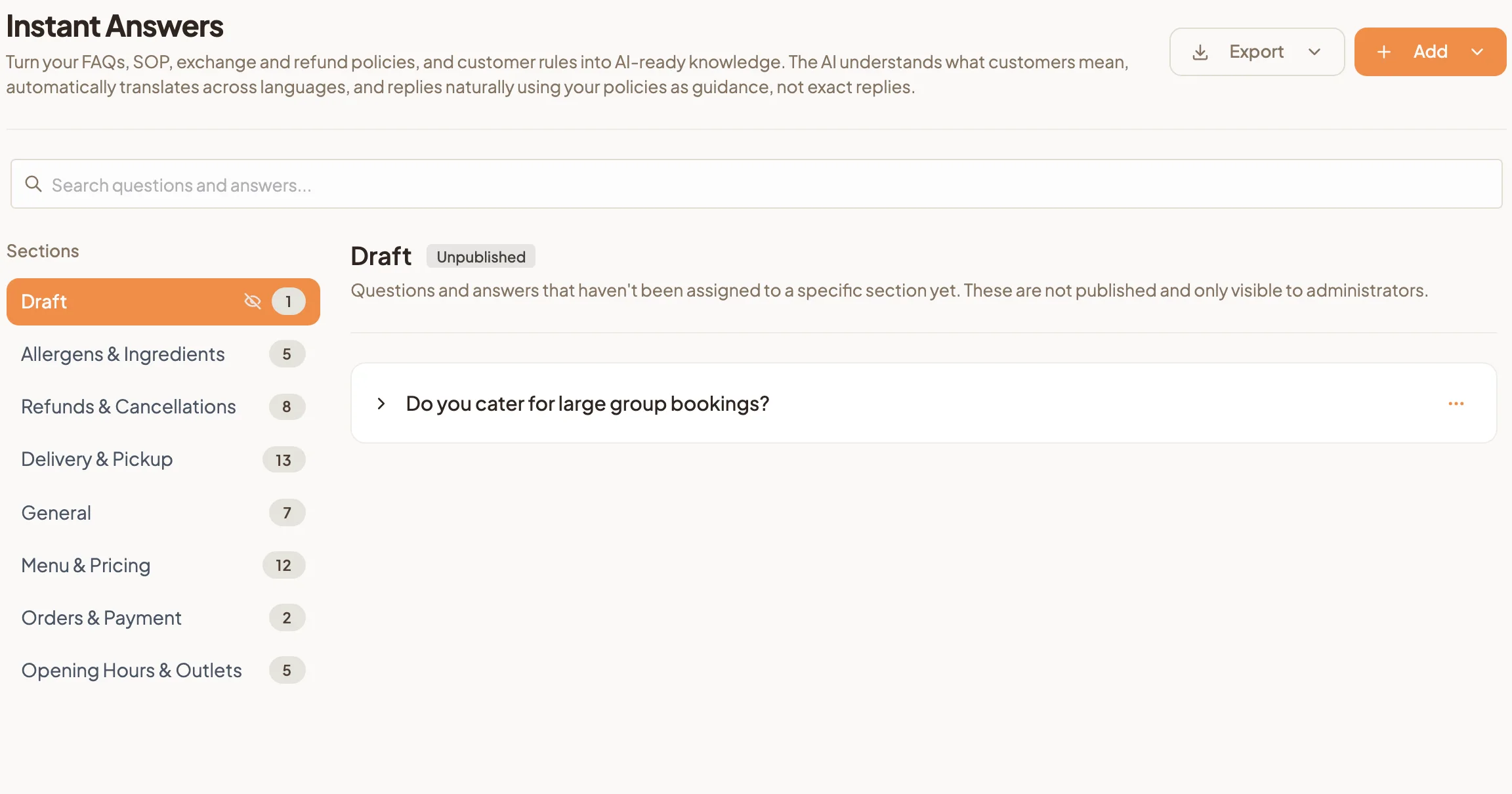
Task: Click the question 'Do you cater for large group bookings?'
Action: 587,404
